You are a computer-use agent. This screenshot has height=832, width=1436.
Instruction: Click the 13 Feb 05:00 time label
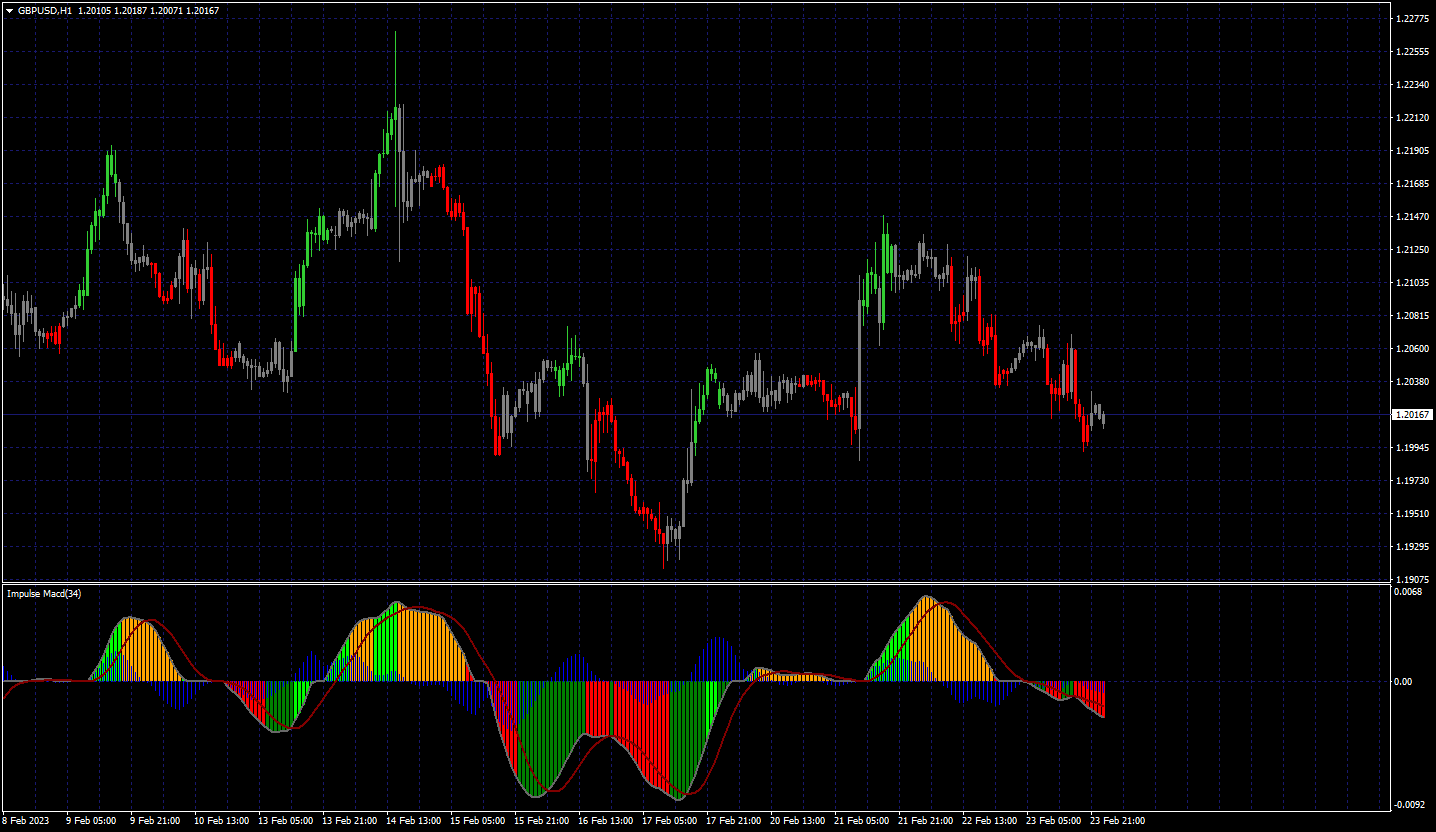[286, 821]
